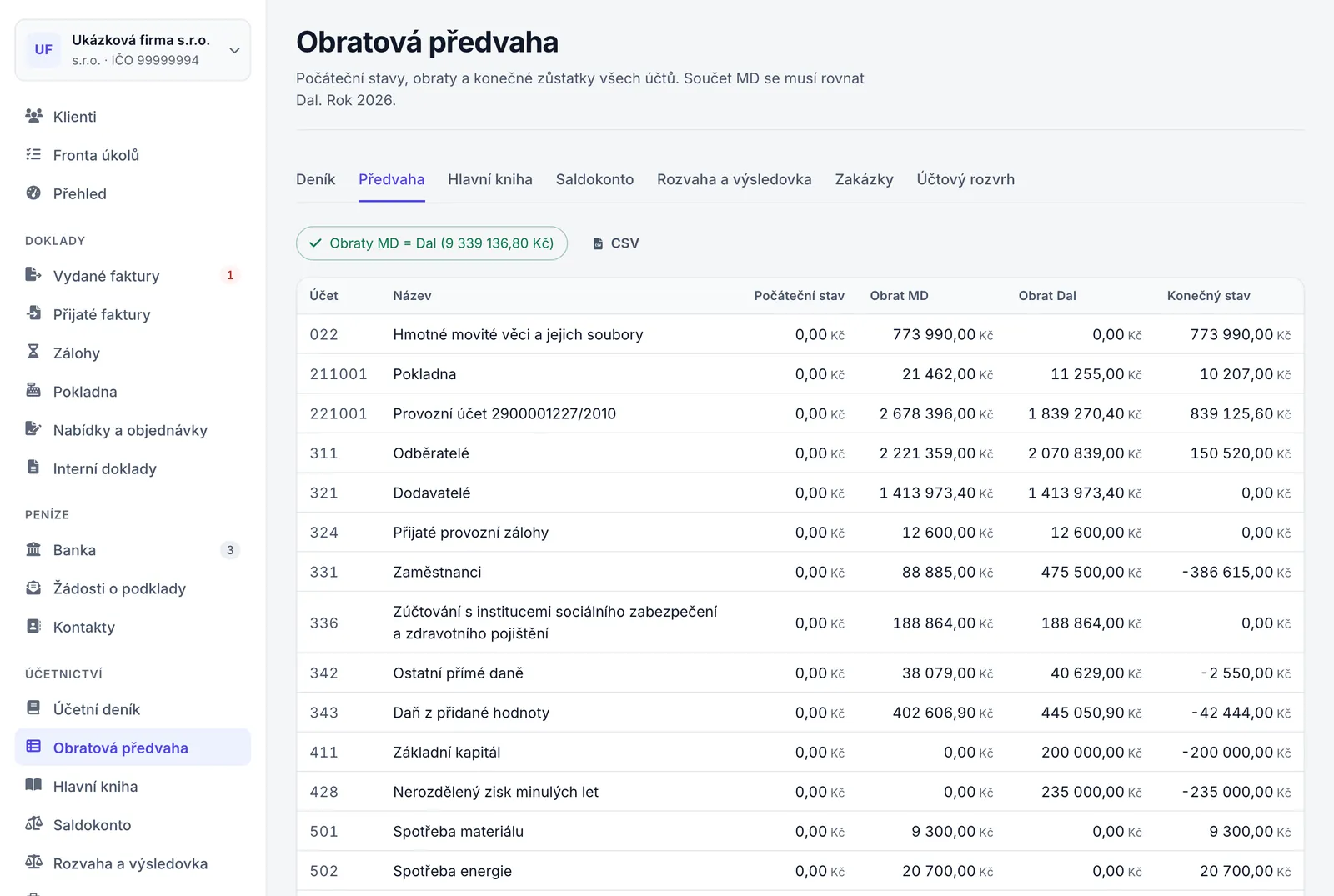Click the Obratová předvaha table icon
The image size is (1334, 896).
tap(33, 747)
